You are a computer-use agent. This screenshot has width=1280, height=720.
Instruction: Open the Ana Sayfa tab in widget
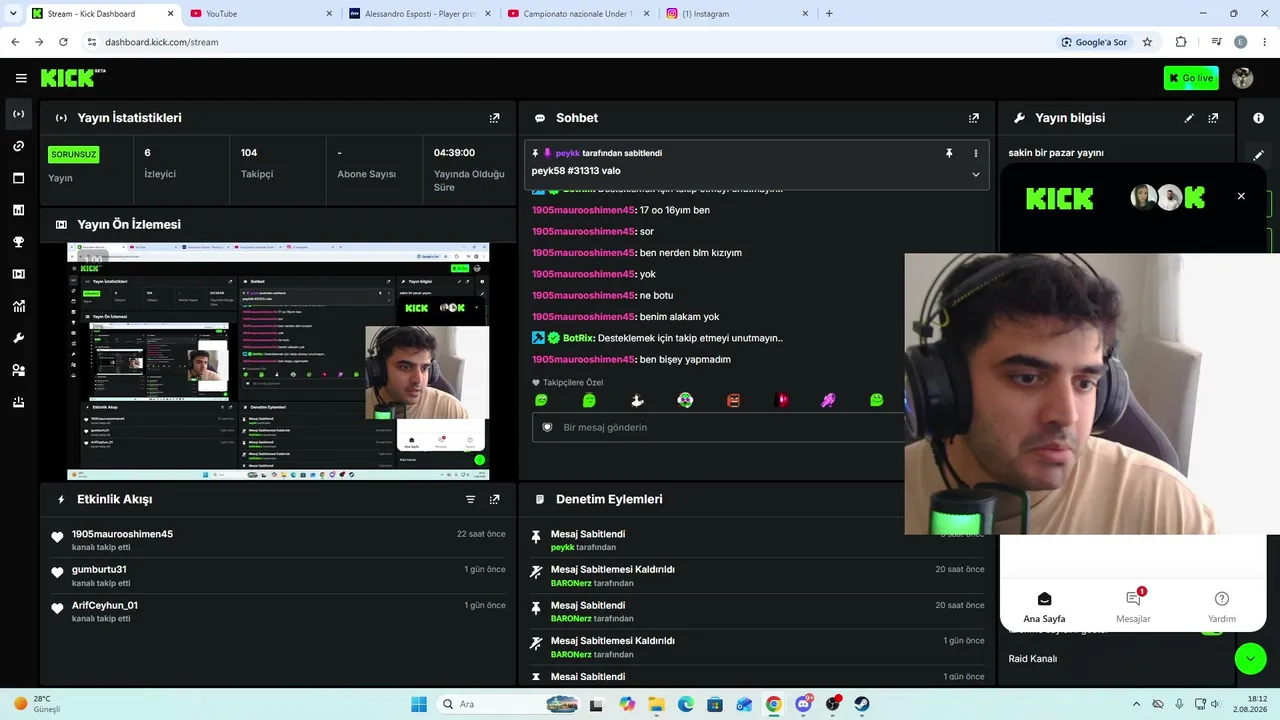(x=1044, y=606)
